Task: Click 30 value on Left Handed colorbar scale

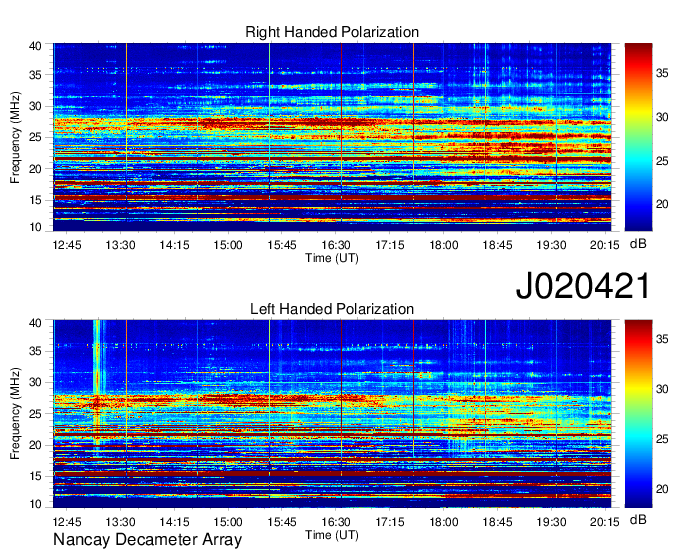Action: pos(662,389)
